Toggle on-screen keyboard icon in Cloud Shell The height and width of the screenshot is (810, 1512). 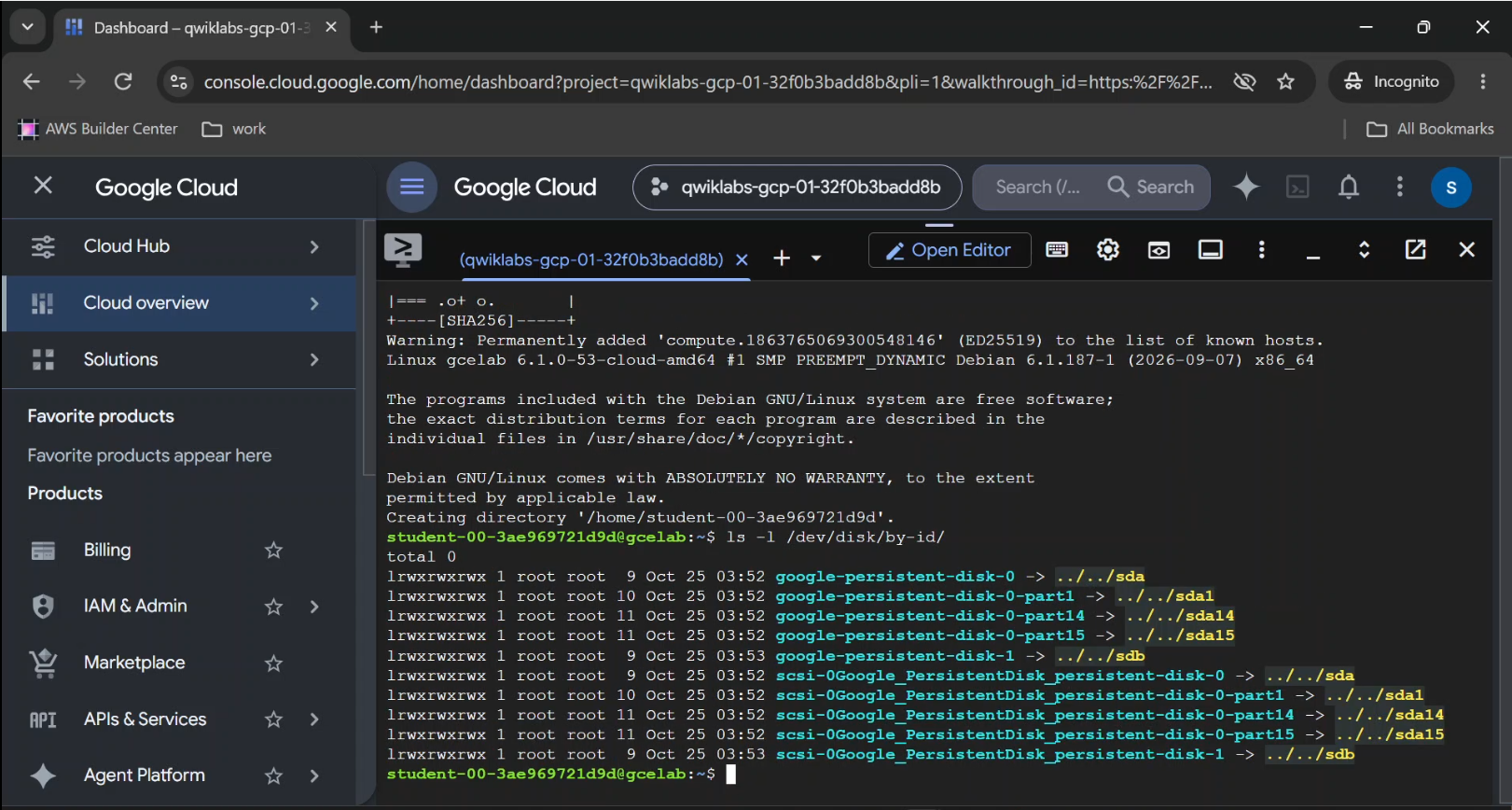[x=1057, y=249]
